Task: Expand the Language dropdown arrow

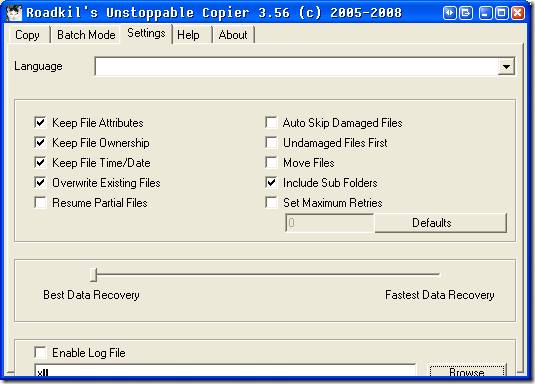Action: point(506,67)
